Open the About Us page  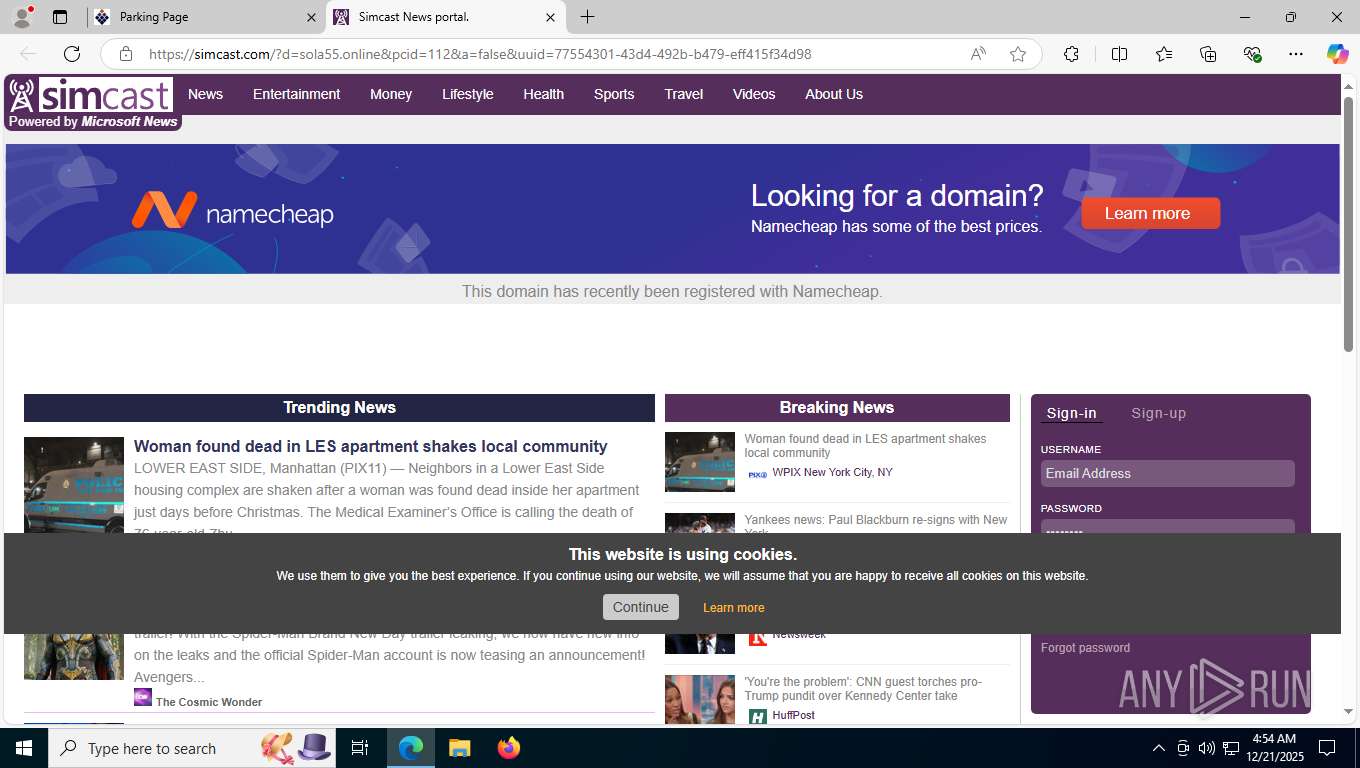[834, 94]
